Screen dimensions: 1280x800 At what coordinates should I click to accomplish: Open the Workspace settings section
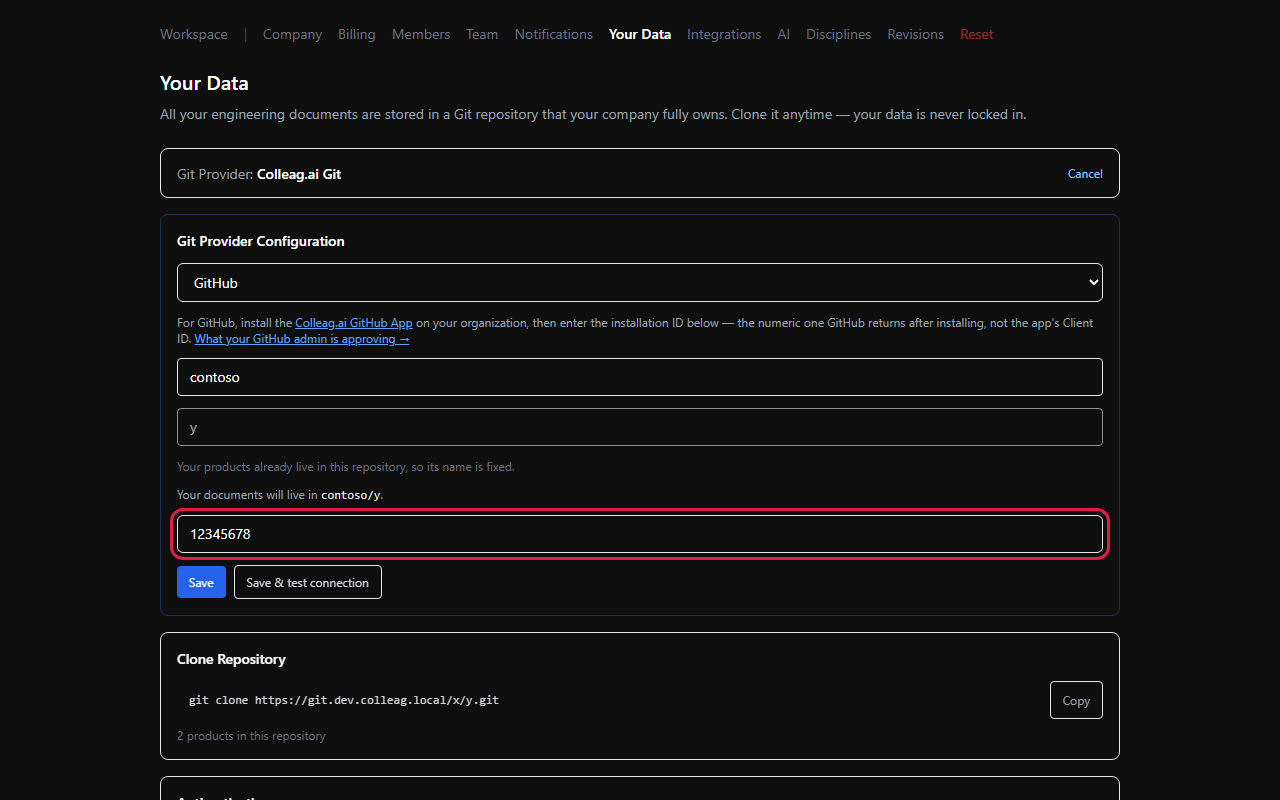pyautogui.click(x=194, y=34)
